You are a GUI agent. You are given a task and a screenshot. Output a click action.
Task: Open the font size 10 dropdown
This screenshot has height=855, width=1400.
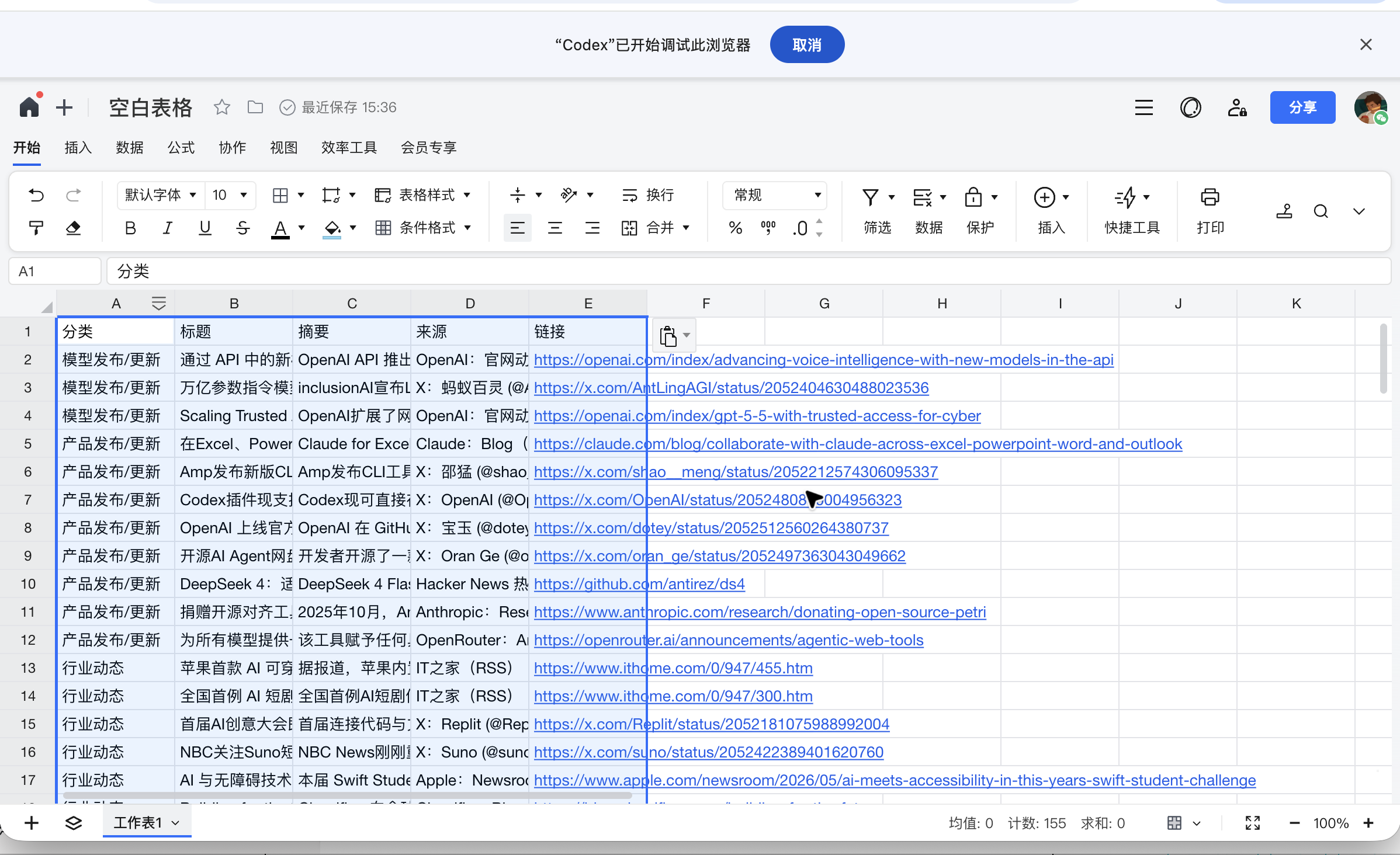230,195
